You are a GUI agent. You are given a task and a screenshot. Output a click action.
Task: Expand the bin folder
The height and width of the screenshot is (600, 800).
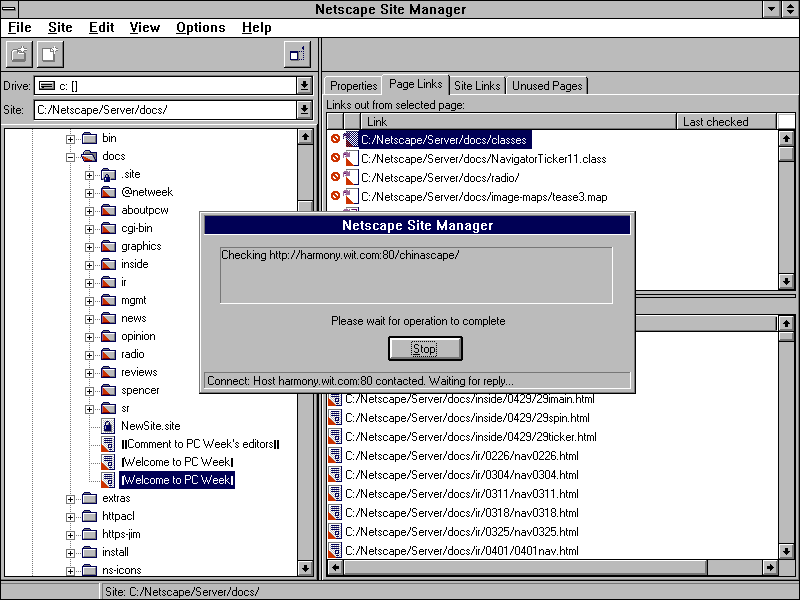tap(70, 139)
